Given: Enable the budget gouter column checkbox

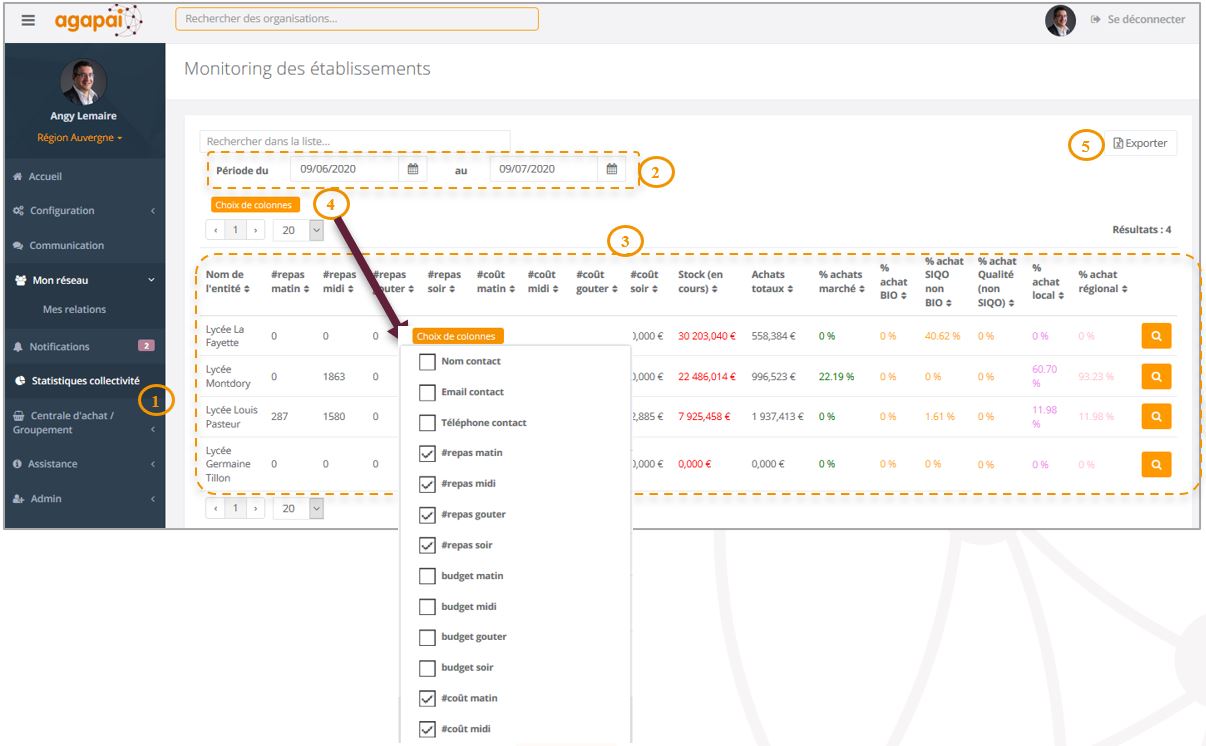Looking at the screenshot, I should [x=427, y=637].
